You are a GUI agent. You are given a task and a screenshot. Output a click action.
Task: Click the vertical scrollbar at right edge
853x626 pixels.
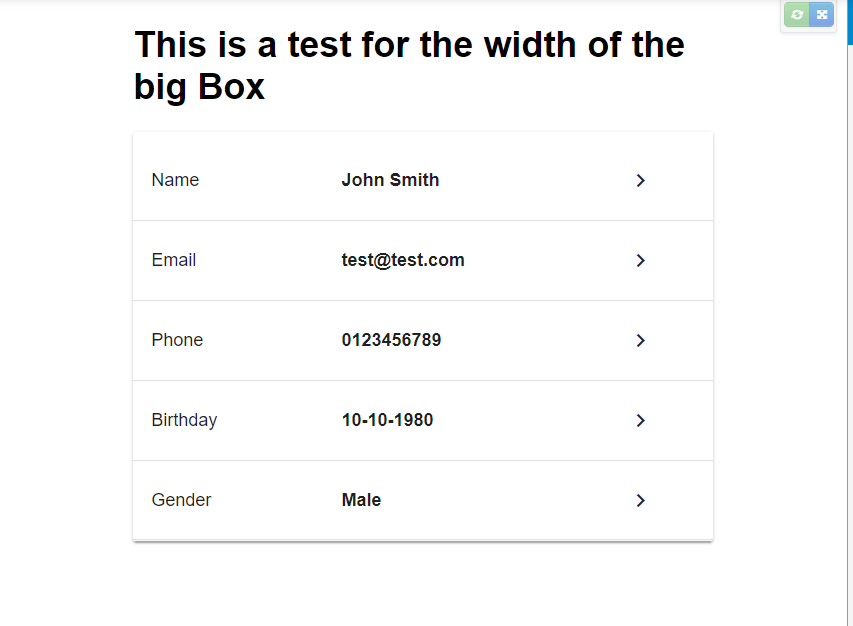click(x=850, y=300)
